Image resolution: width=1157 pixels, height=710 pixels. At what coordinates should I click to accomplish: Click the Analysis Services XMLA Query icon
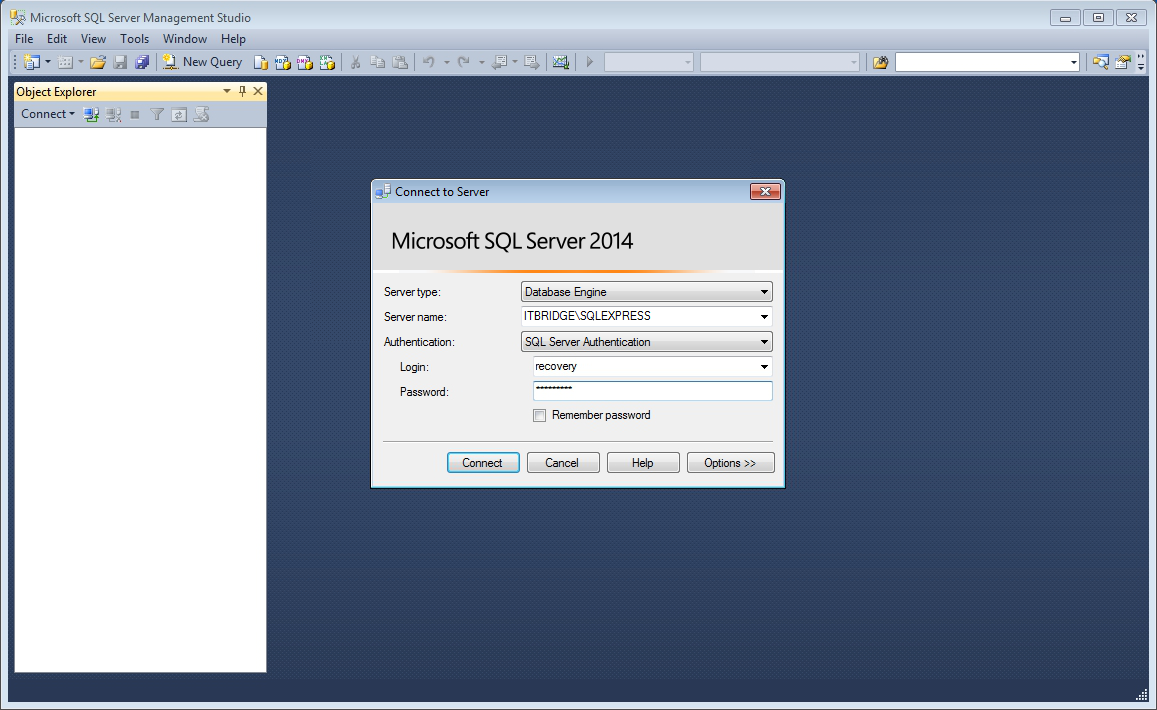point(327,63)
